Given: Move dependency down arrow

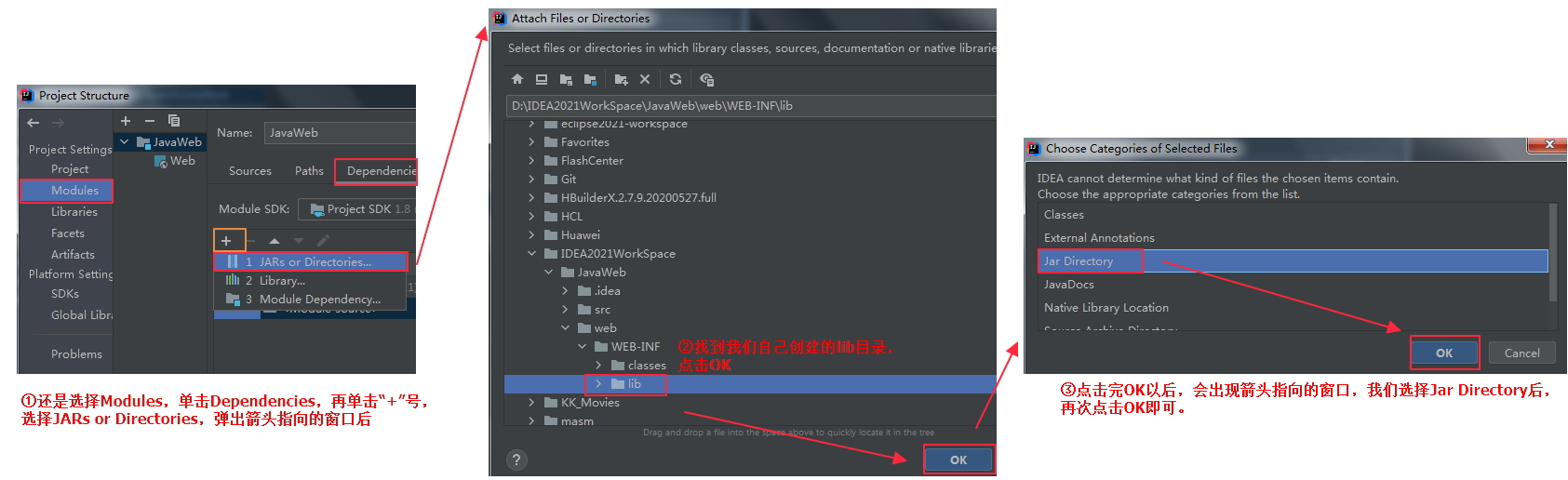Looking at the screenshot, I should (299, 241).
